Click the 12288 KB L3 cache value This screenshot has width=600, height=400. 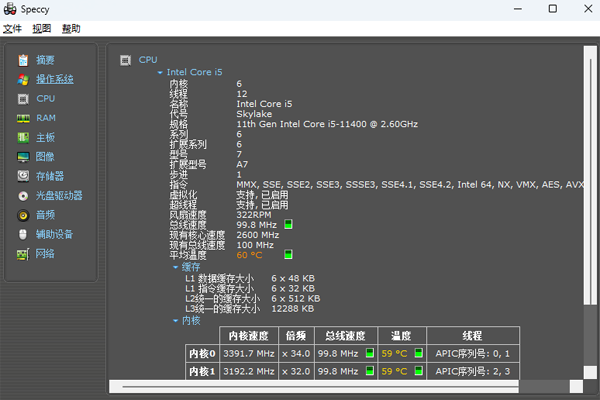[293, 309]
